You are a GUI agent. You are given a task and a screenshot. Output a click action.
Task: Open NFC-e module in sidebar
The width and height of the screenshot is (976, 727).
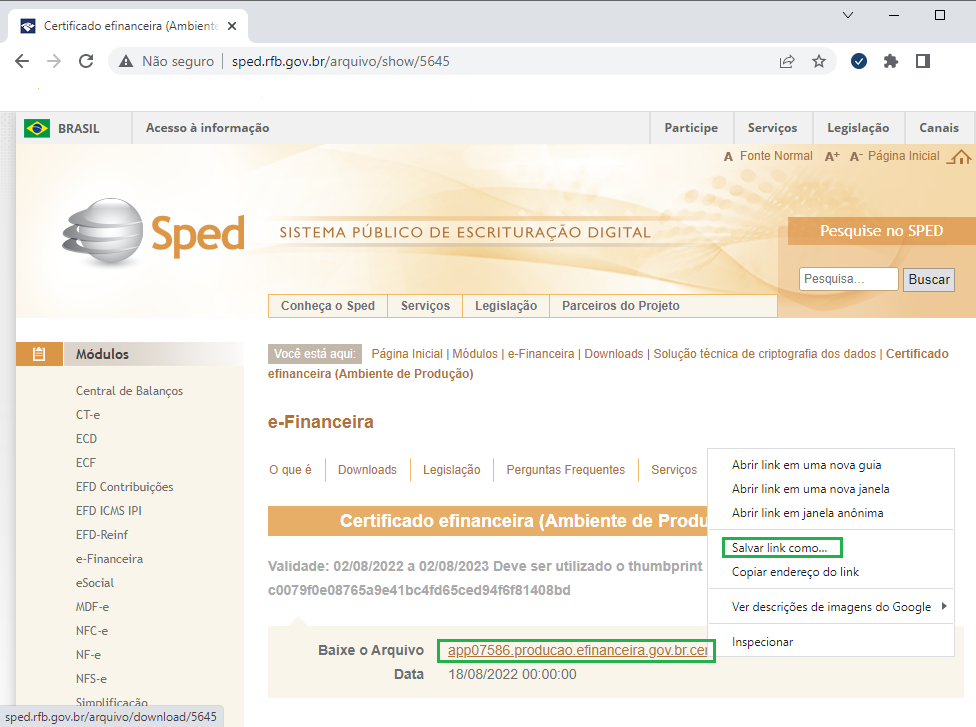point(92,631)
